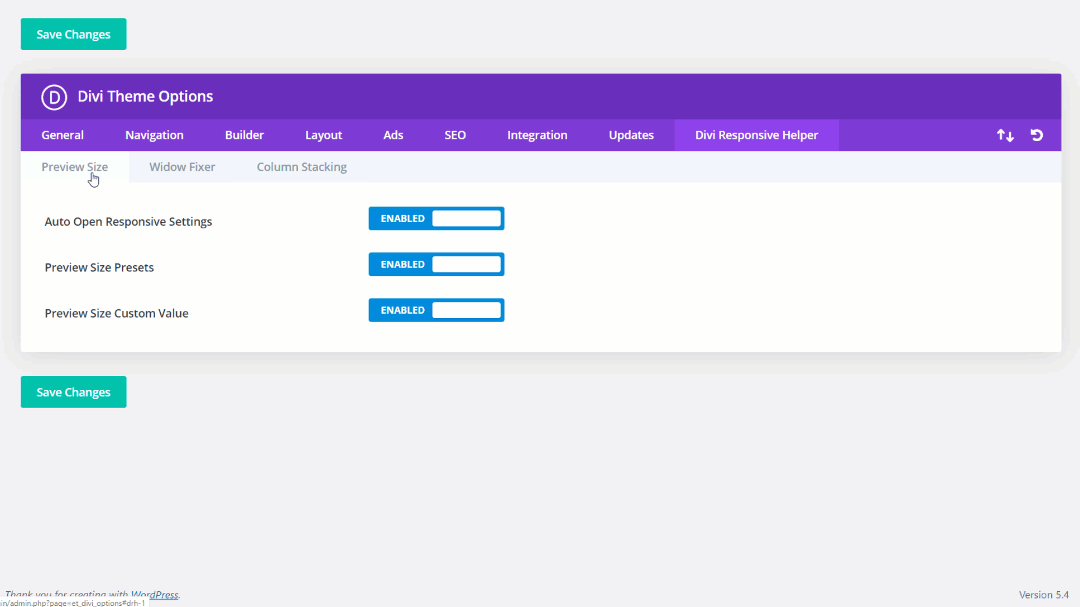Switch to the Layout tab
Image resolution: width=1080 pixels, height=607 pixels.
324,135
